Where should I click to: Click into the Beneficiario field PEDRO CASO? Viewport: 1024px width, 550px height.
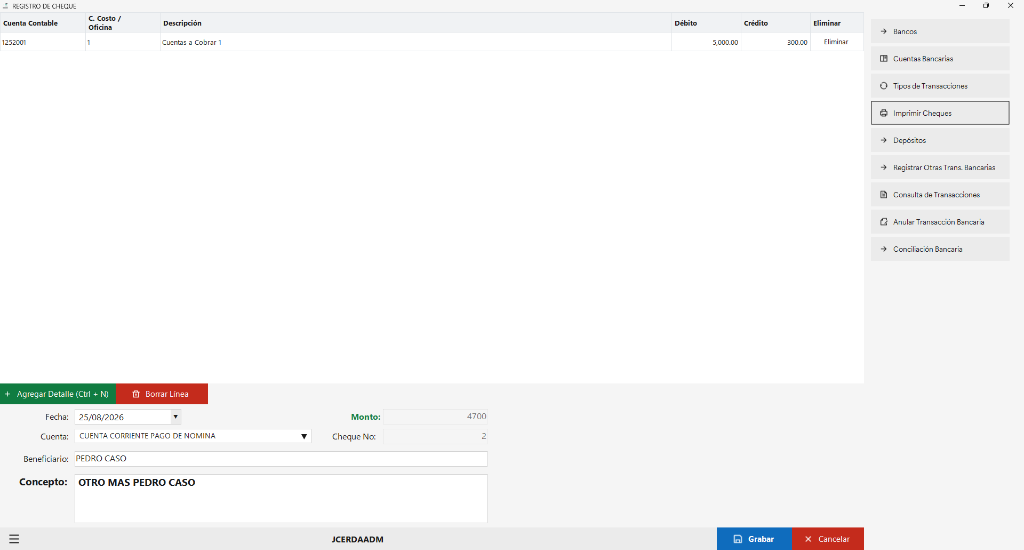pos(281,459)
